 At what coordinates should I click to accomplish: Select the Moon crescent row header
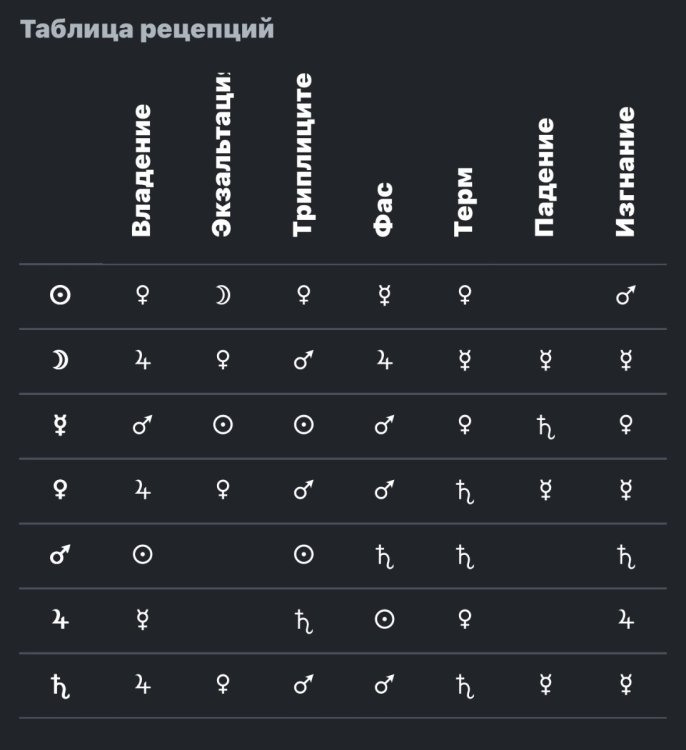pos(60,360)
